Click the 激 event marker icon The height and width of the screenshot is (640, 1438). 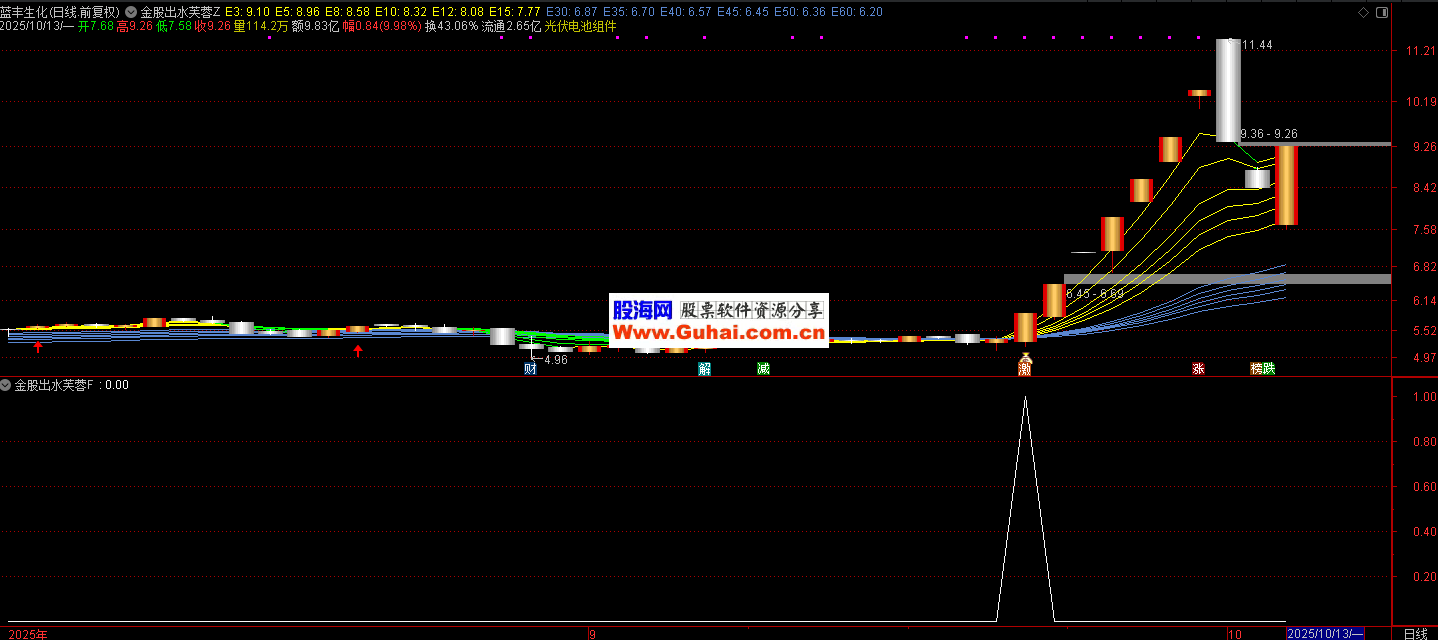1024,368
